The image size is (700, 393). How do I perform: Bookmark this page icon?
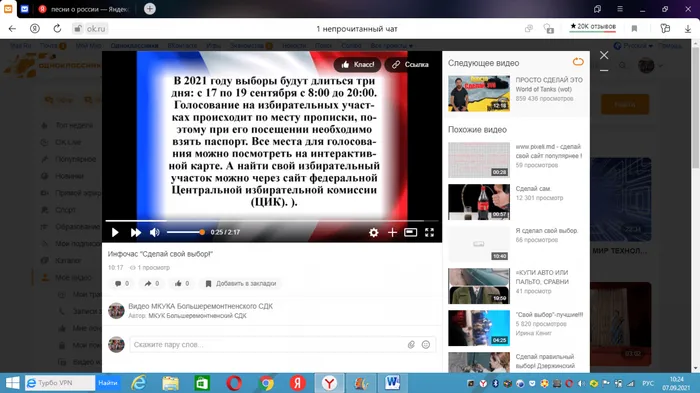click(634, 29)
